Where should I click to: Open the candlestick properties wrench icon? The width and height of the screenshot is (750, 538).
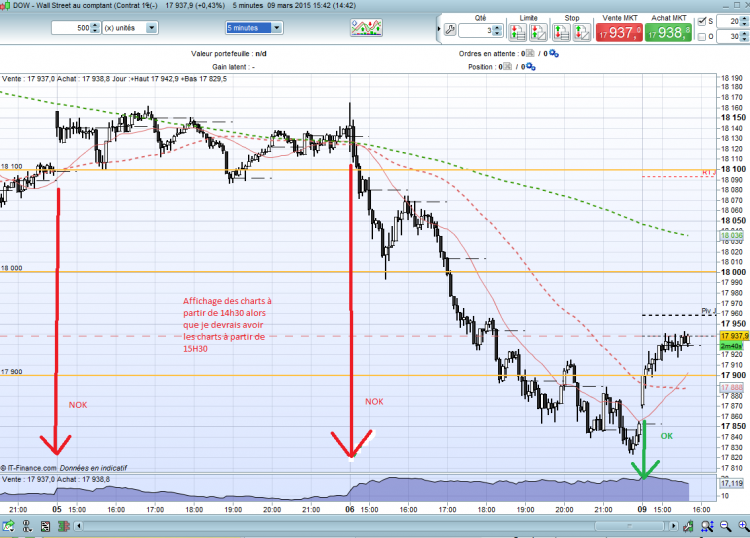click(689, 527)
